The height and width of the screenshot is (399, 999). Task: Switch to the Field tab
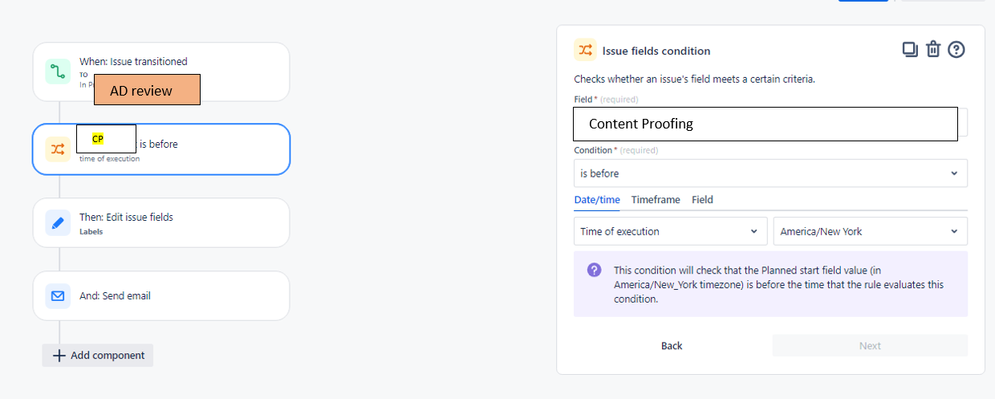pos(702,200)
